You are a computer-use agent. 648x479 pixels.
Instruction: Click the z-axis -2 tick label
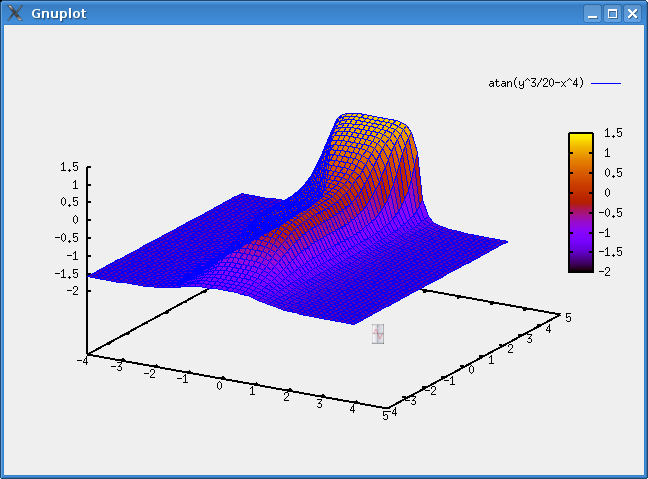(70, 291)
